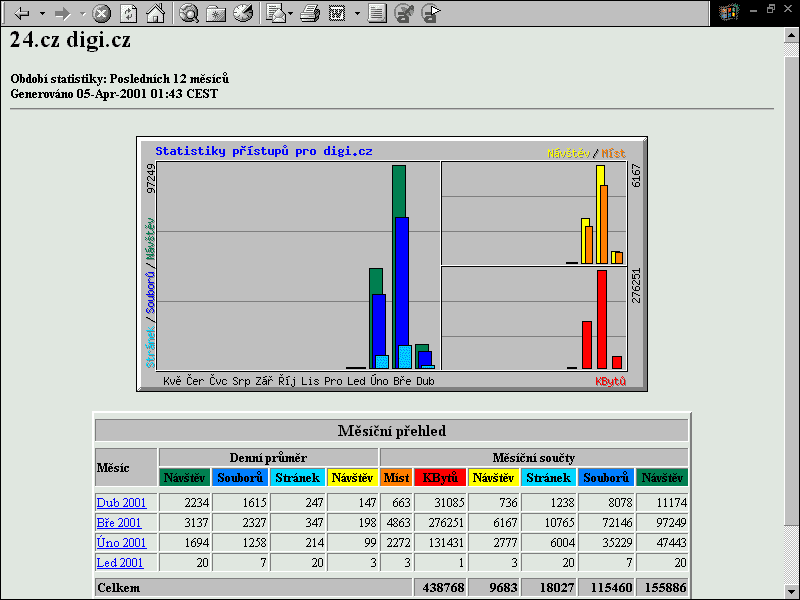Screen dimensions: 800x600
Task: Click the cell value 10765
Action: click(x=559, y=523)
